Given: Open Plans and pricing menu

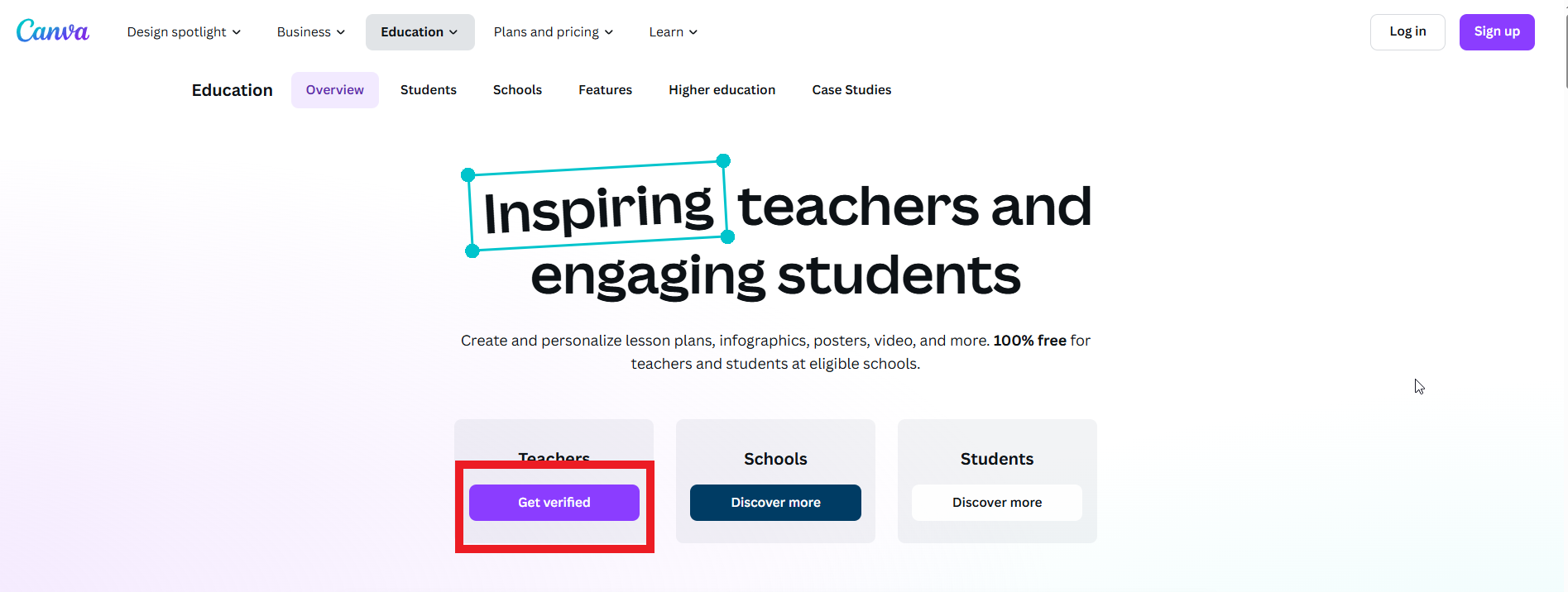Looking at the screenshot, I should pos(554,32).
